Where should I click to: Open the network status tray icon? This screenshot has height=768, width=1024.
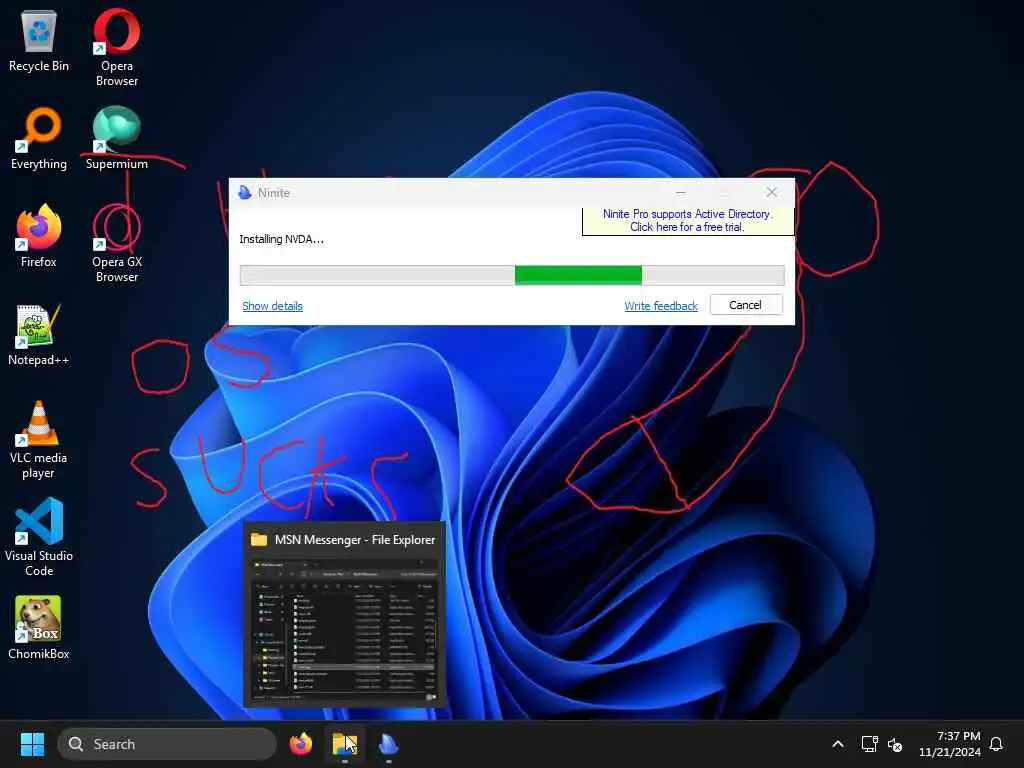pyautogui.click(x=869, y=744)
